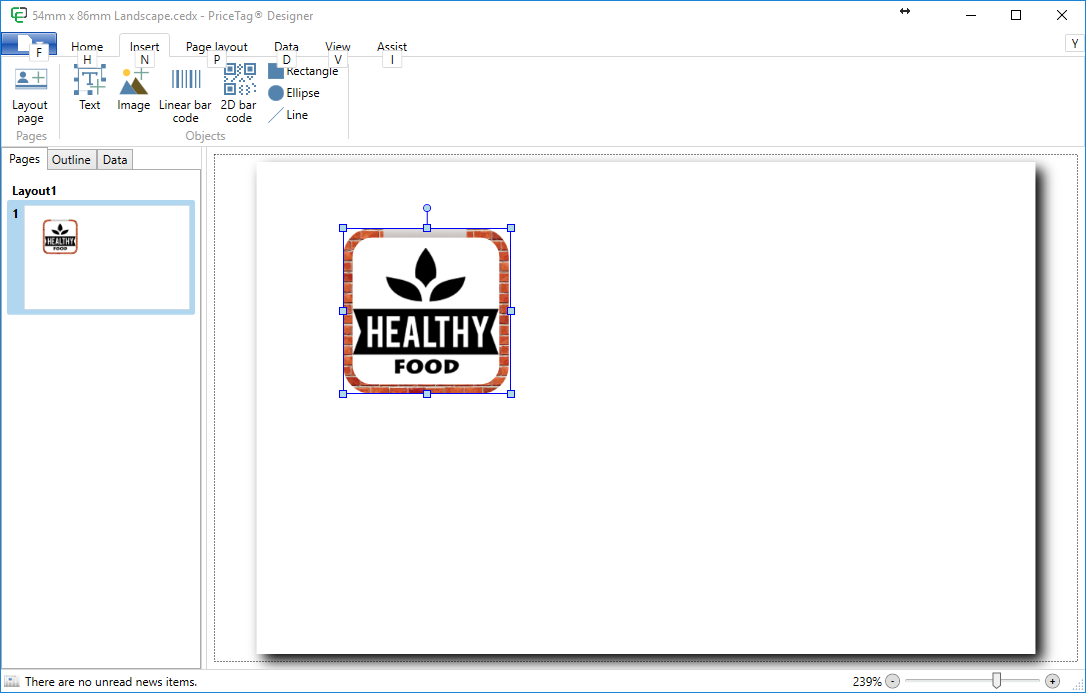Open the Outline panel tab

point(71,160)
